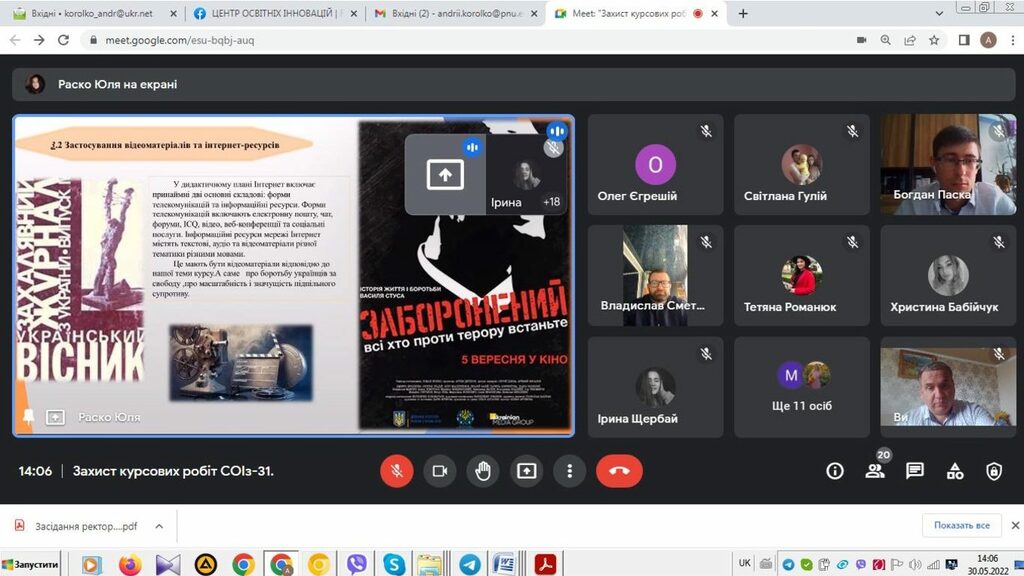Bookmark this page with star icon

pyautogui.click(x=934, y=40)
